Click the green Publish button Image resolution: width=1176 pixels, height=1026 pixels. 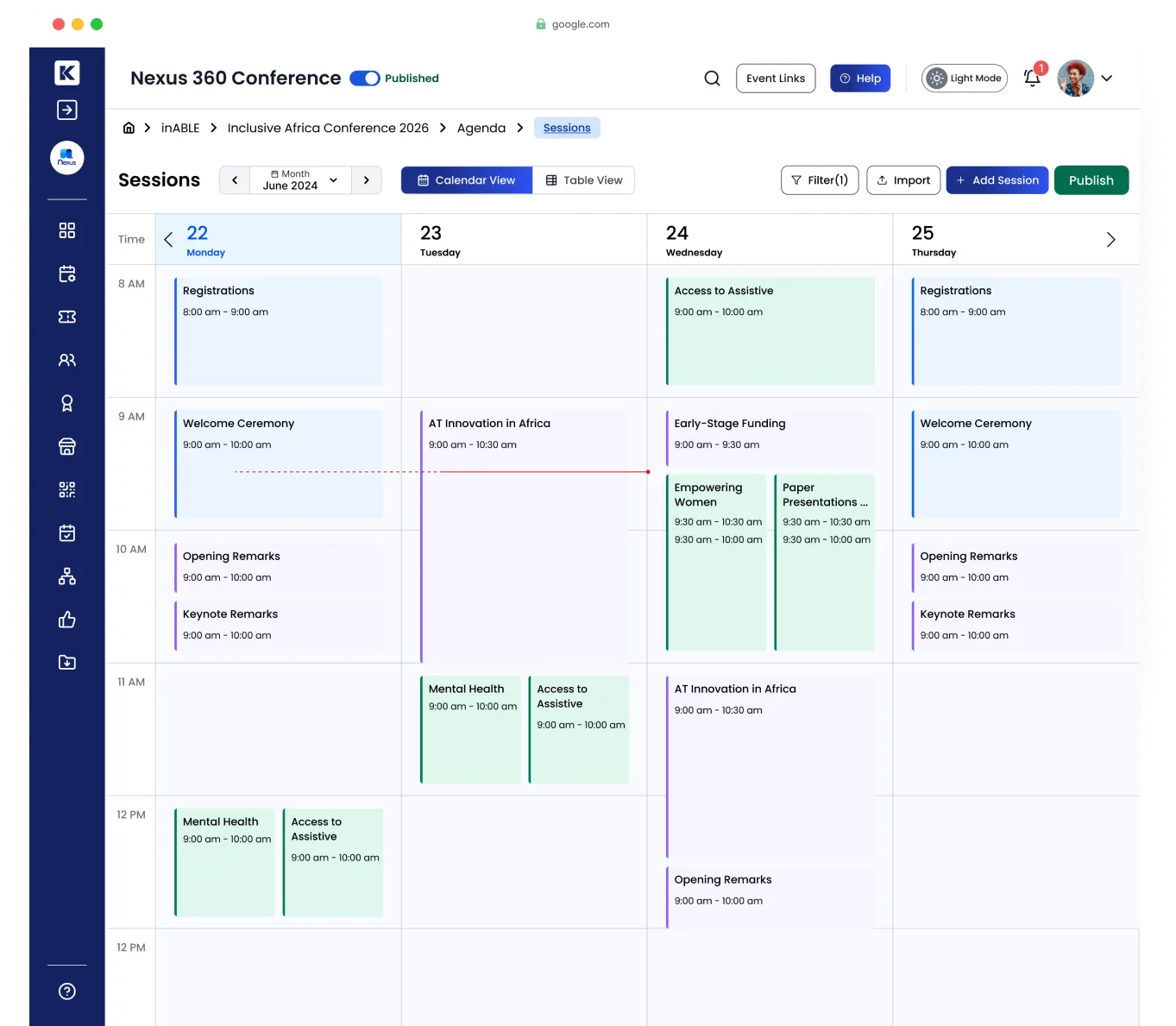pos(1091,180)
